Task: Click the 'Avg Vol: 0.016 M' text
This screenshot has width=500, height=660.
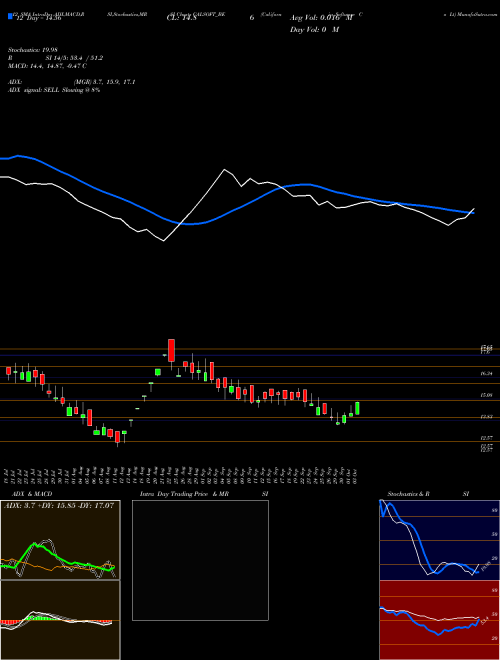Action: click(x=321, y=18)
